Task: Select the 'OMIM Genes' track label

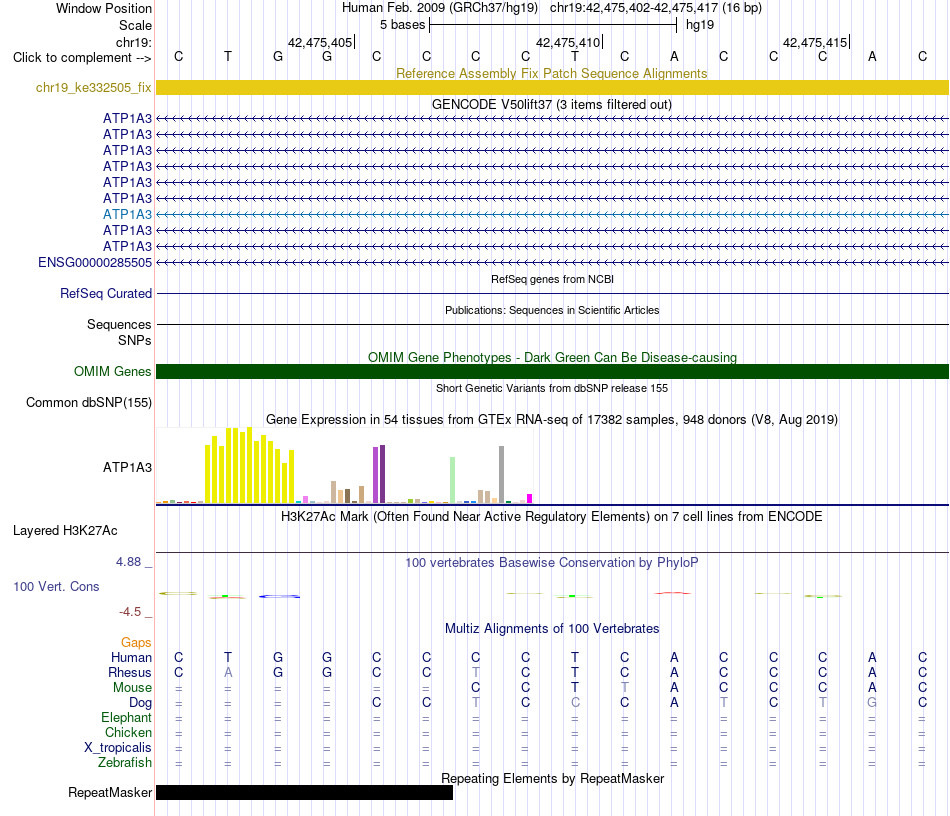Action: (112, 371)
